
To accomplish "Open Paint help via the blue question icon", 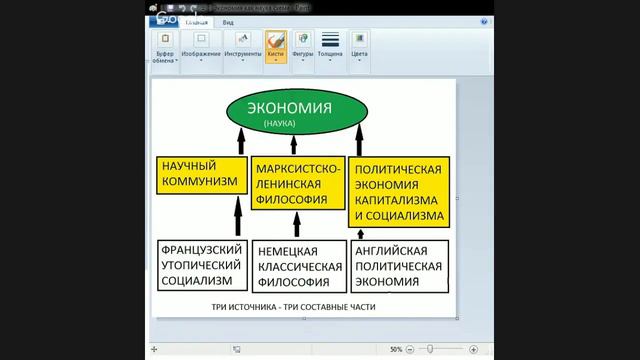I will (484, 22).
